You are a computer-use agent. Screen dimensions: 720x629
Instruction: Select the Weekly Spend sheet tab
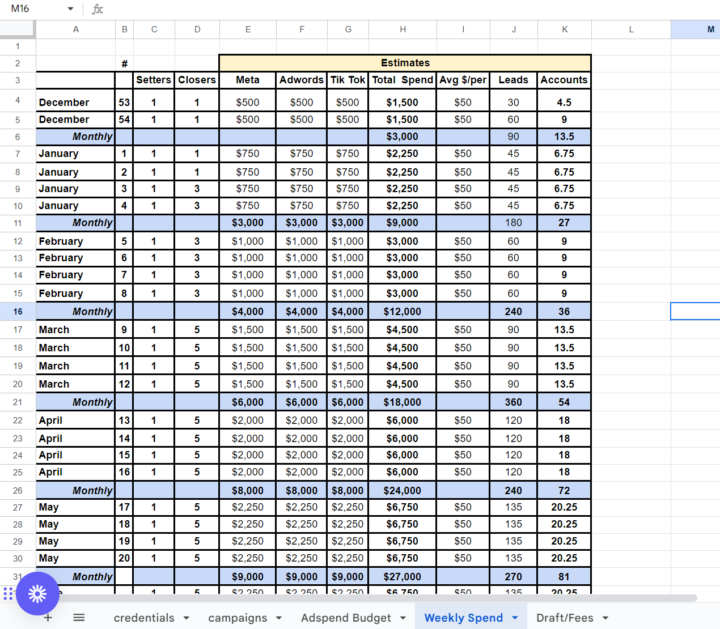[463, 618]
